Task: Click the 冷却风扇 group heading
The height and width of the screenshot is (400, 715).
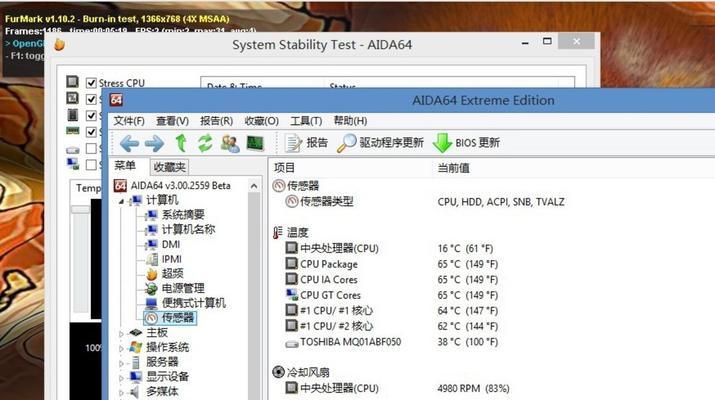Action: 308,373
